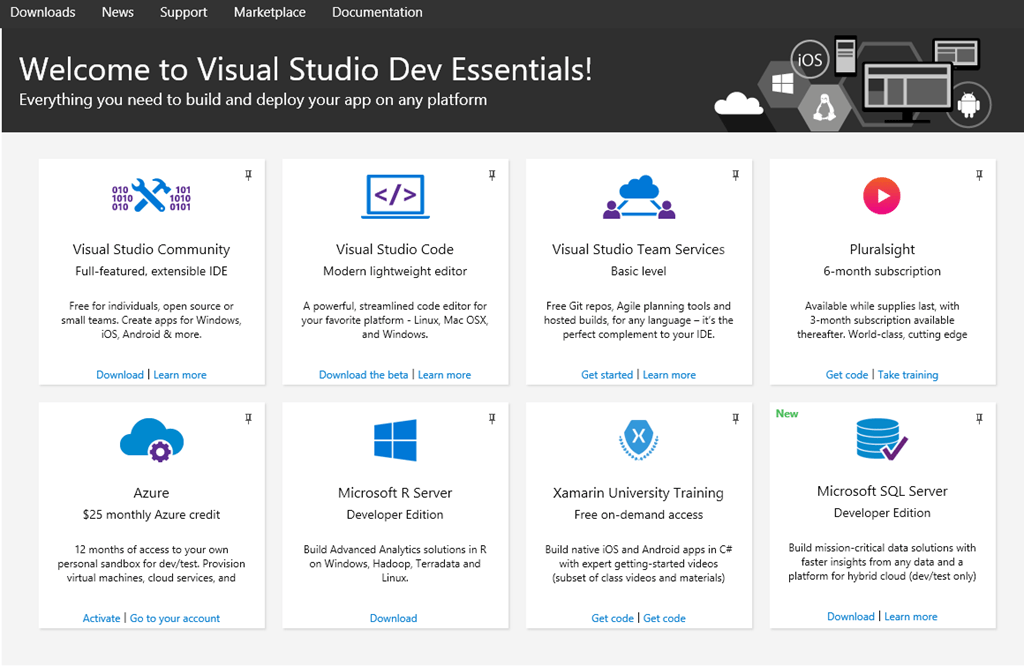
Task: Activate the Azure monthly credit
Action: [x=101, y=618]
